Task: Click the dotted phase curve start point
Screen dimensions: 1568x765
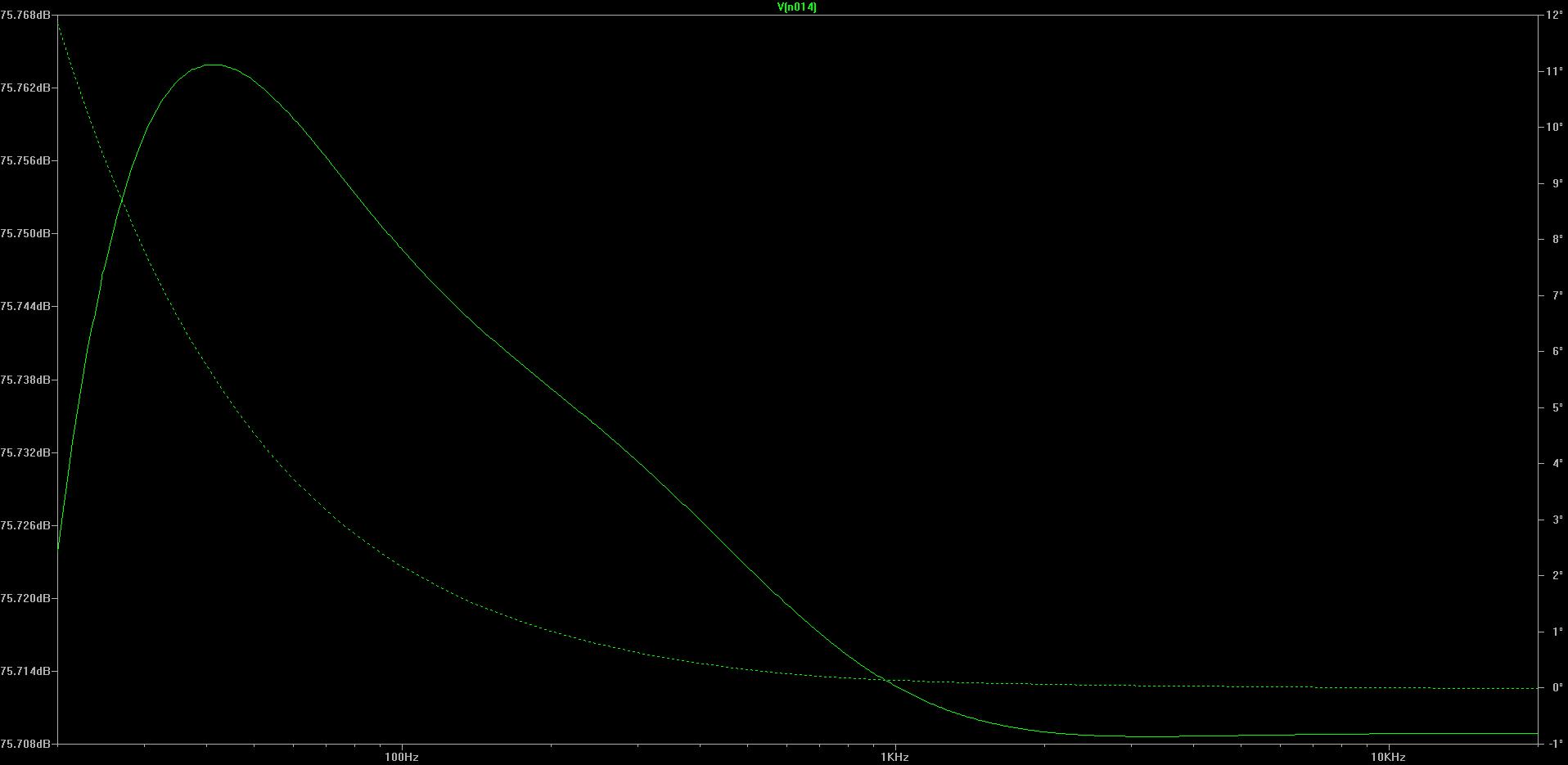Action: click(x=58, y=24)
